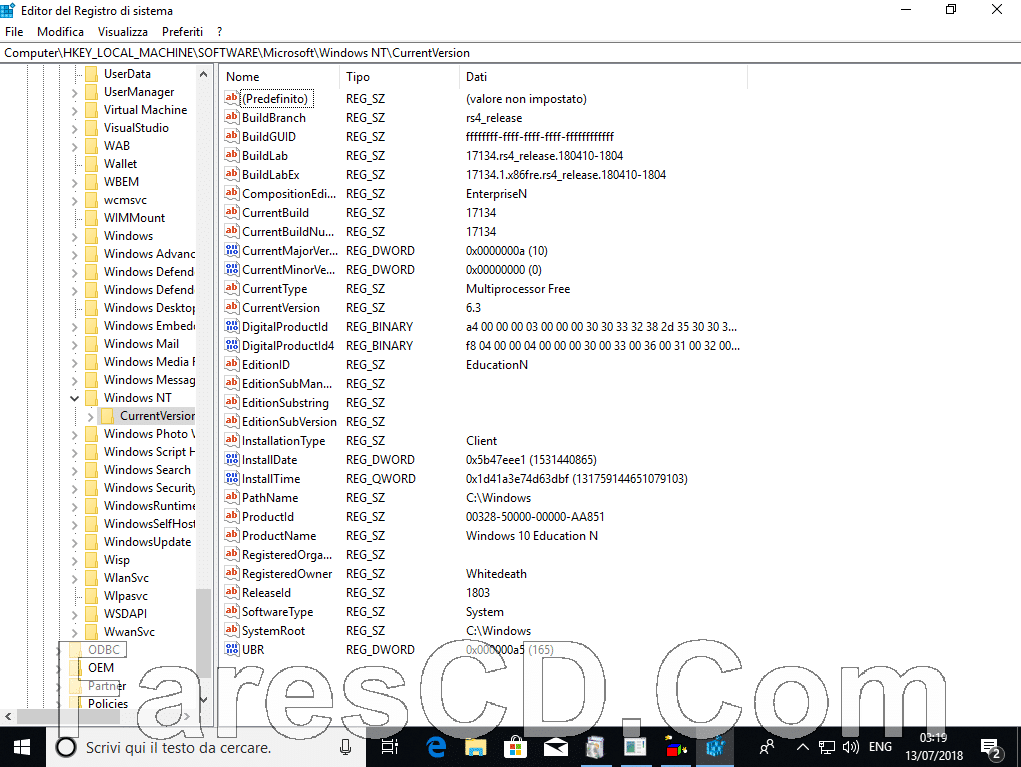Select the CurrentBuild value name
Image resolution: width=1021 pixels, height=767 pixels.
point(275,212)
